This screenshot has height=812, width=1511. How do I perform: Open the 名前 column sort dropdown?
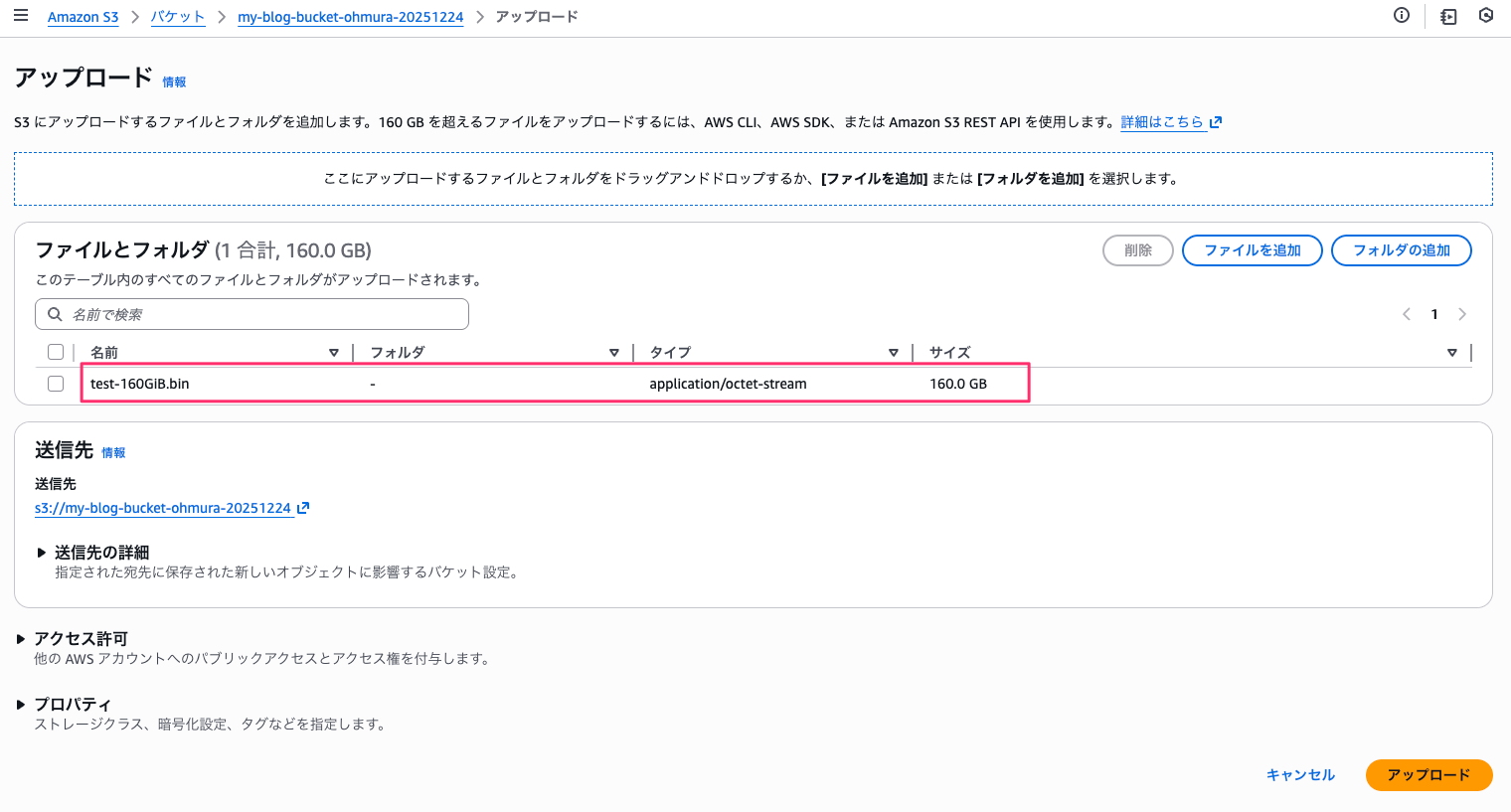(x=333, y=352)
